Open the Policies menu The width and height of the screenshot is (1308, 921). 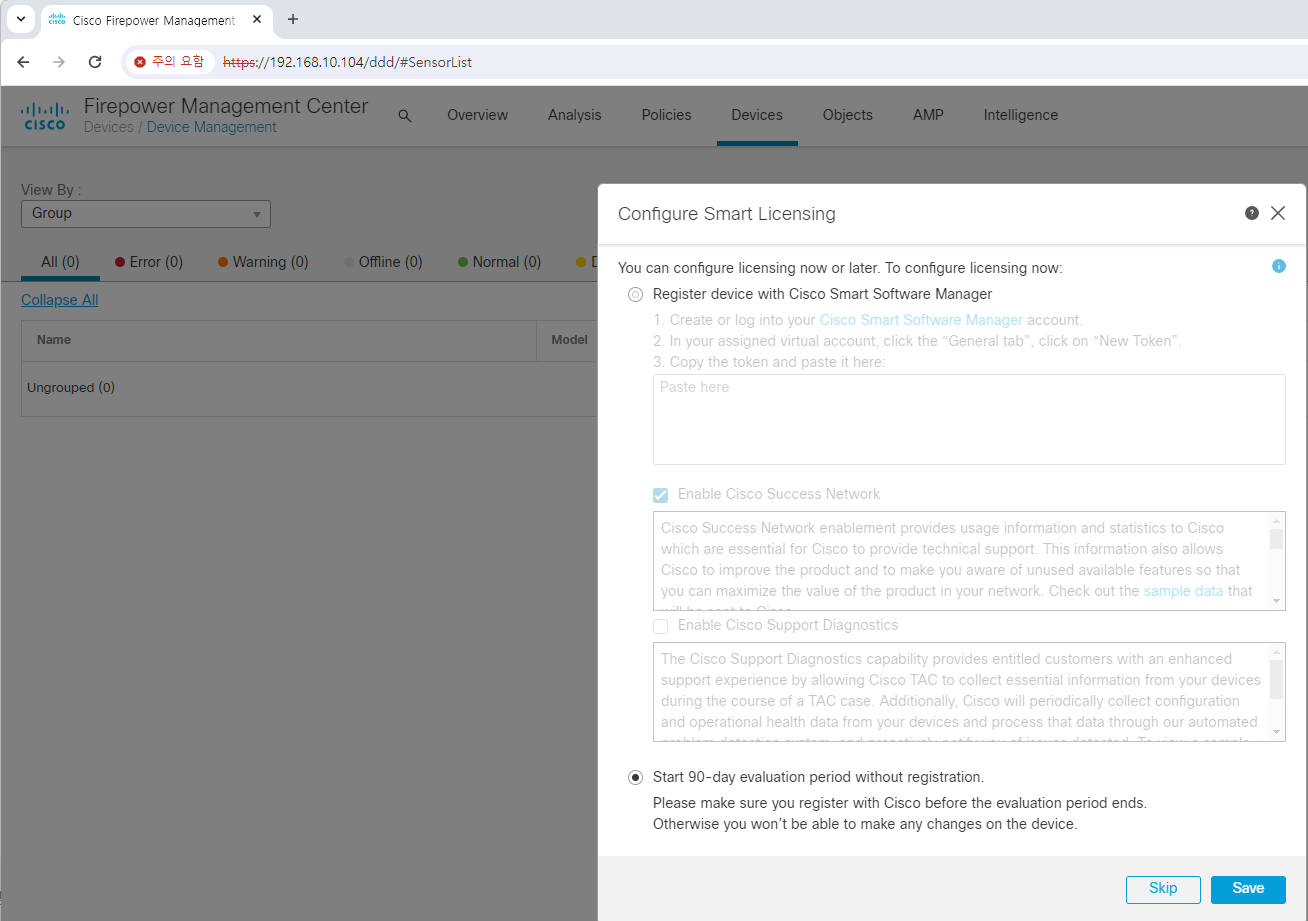[667, 115]
